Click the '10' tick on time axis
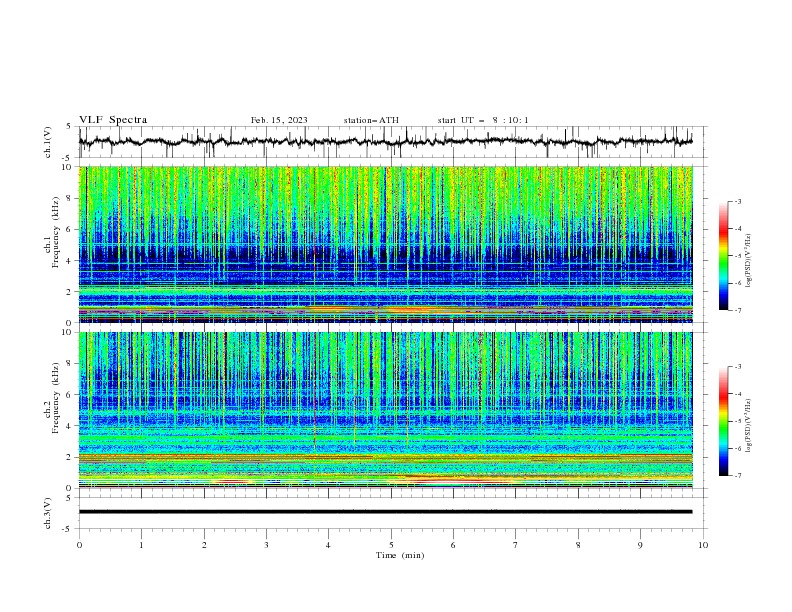792x612 pixels. (703, 545)
